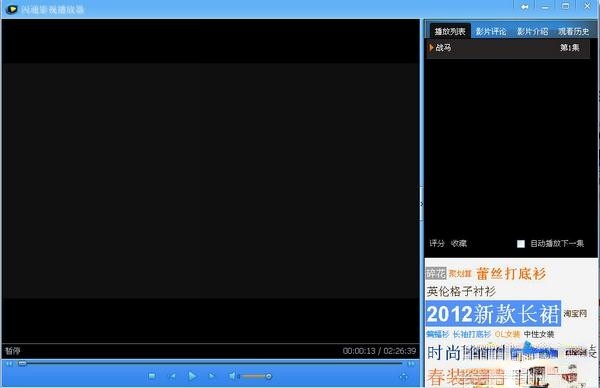Minimize the player window
Viewport: 600px width, 388px height.
click(x=545, y=7)
